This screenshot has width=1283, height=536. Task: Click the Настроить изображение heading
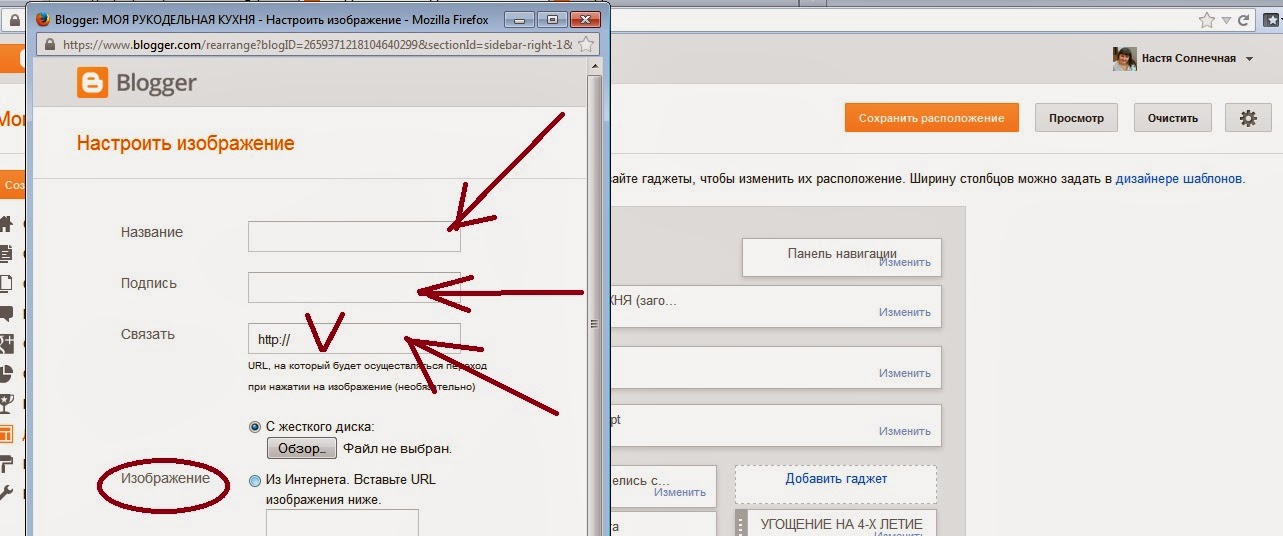pos(186,143)
